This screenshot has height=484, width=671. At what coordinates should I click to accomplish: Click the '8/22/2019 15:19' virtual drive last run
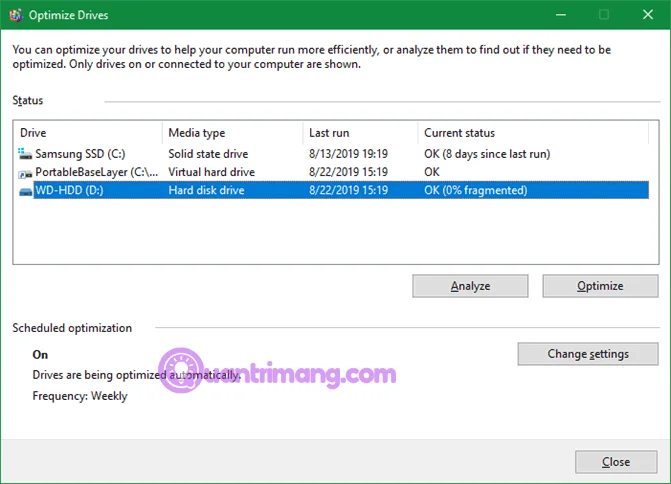pos(348,172)
